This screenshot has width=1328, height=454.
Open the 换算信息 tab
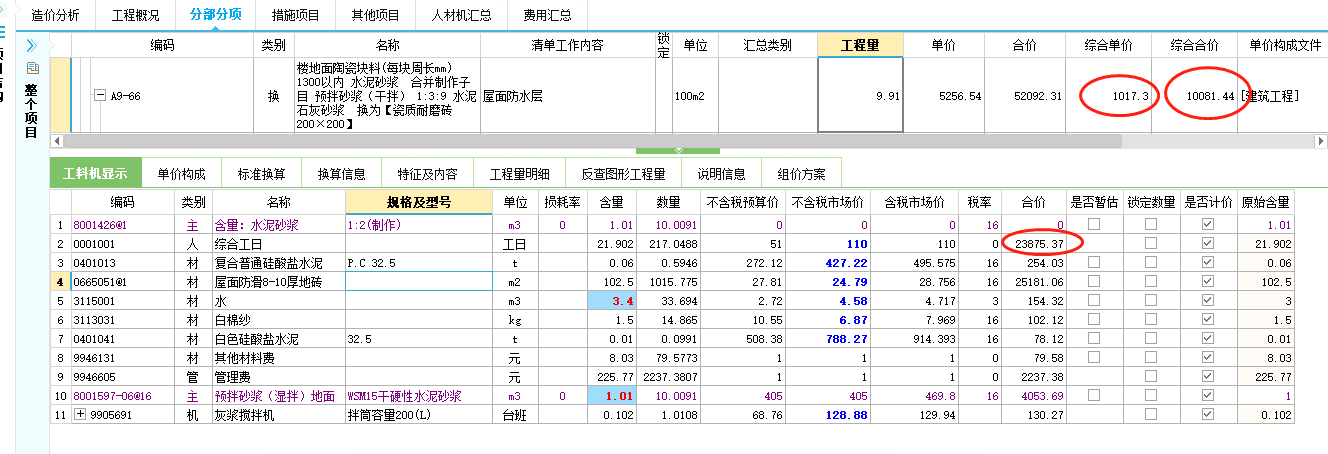pyautogui.click(x=341, y=173)
